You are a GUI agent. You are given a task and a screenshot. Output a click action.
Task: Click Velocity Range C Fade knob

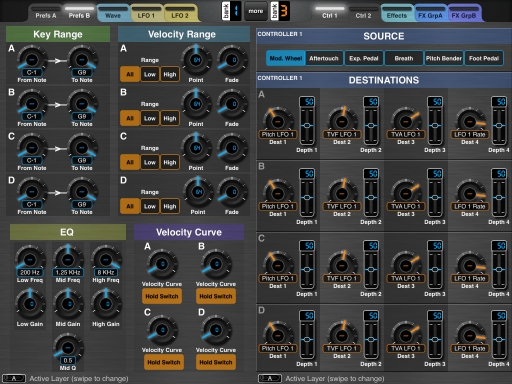point(232,148)
